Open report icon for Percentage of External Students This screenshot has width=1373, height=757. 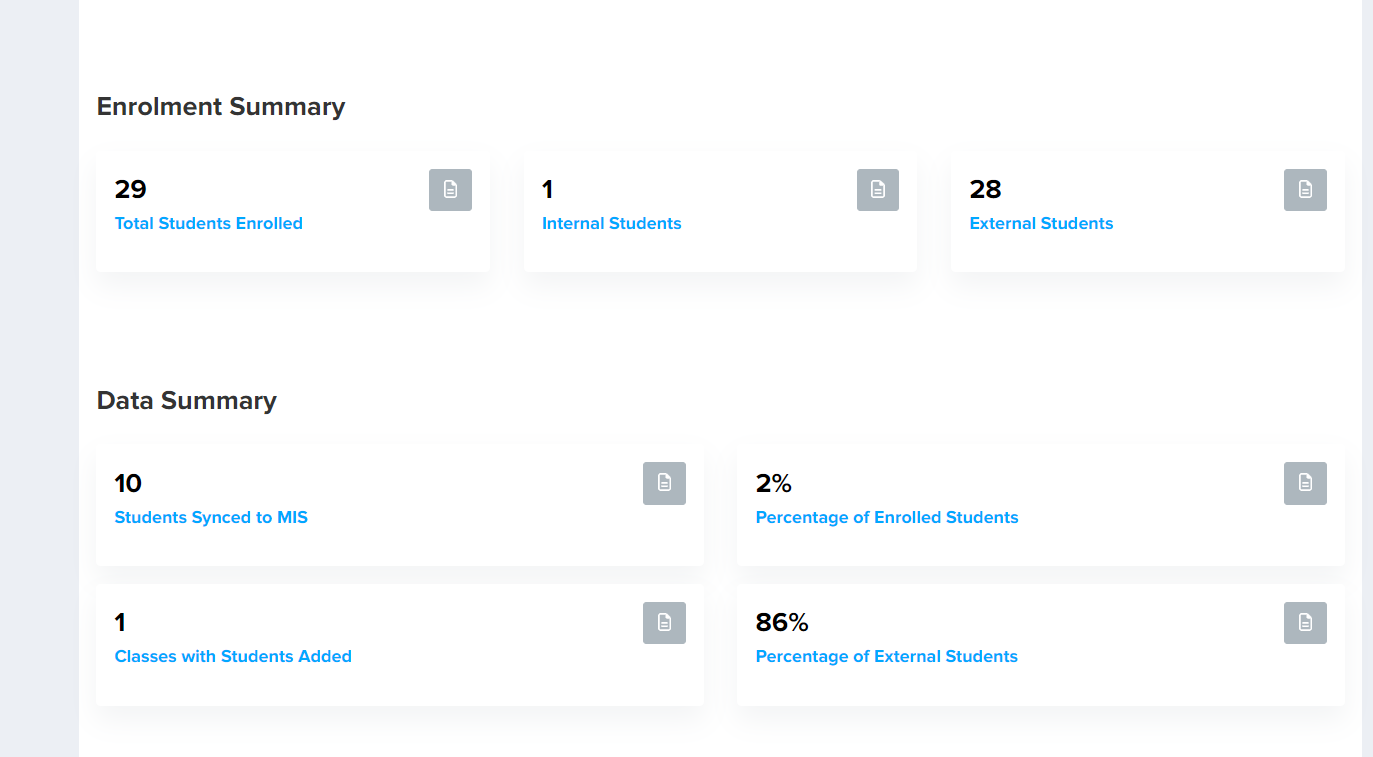1305,623
